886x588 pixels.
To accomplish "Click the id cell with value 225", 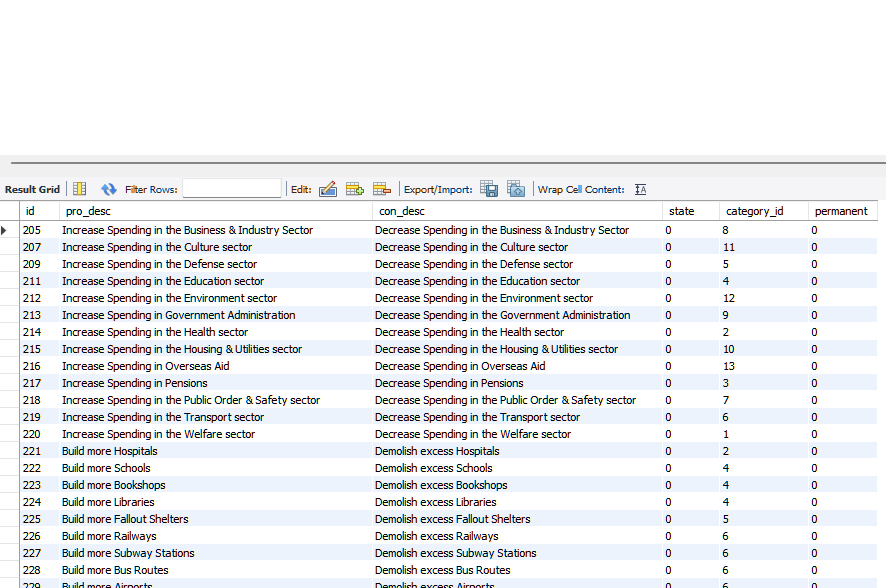I will pyautogui.click(x=31, y=519).
